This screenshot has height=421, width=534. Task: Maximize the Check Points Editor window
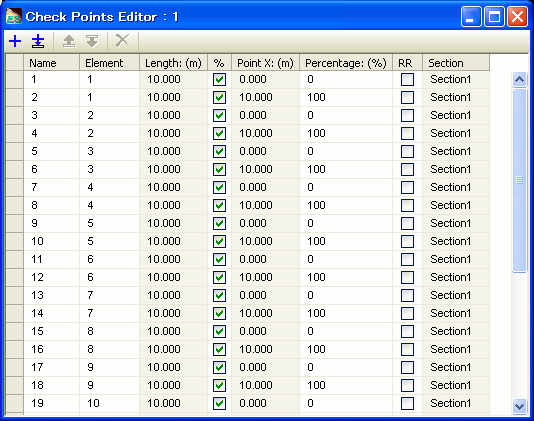click(494, 17)
